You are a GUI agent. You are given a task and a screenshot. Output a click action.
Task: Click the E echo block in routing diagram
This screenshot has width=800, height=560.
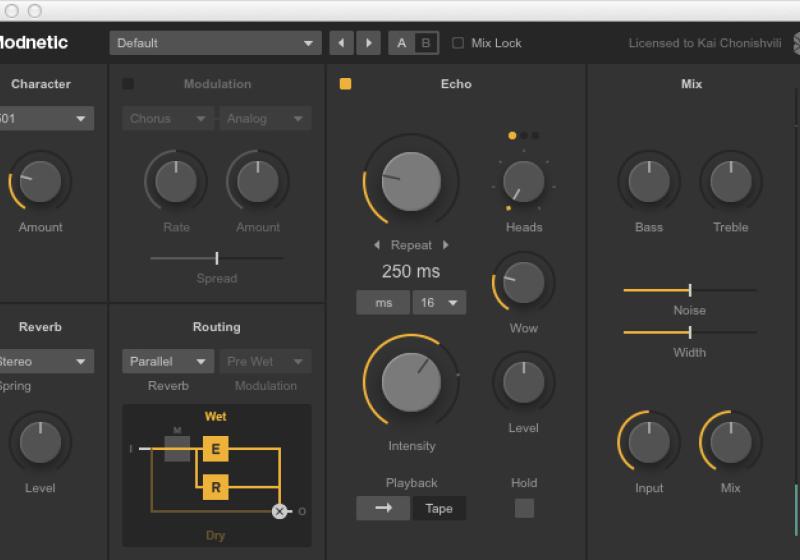point(215,449)
